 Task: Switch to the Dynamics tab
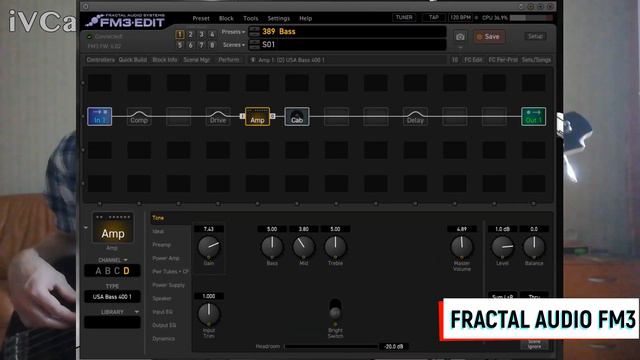point(163,339)
